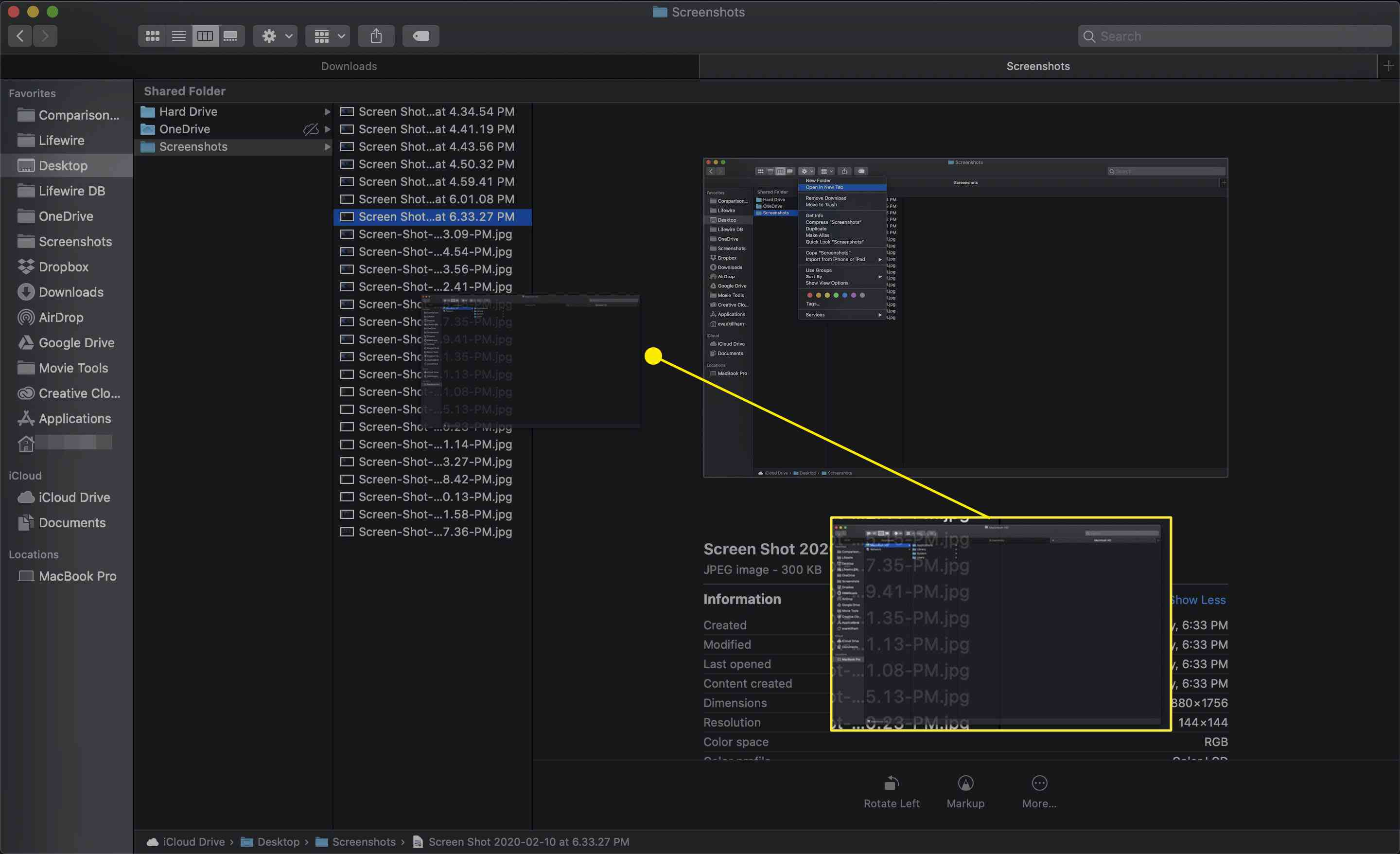Click the Action gear icon in toolbar
The height and width of the screenshot is (854, 1400).
pos(268,36)
